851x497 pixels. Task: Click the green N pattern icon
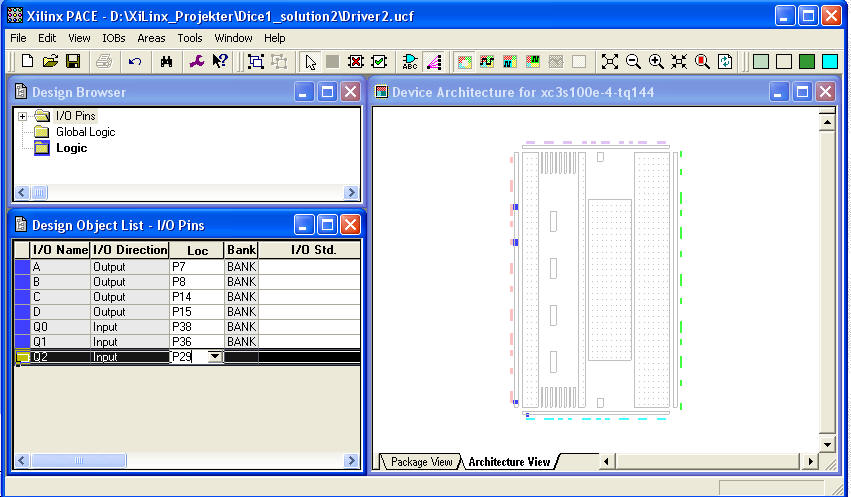pyautogui.click(x=533, y=61)
